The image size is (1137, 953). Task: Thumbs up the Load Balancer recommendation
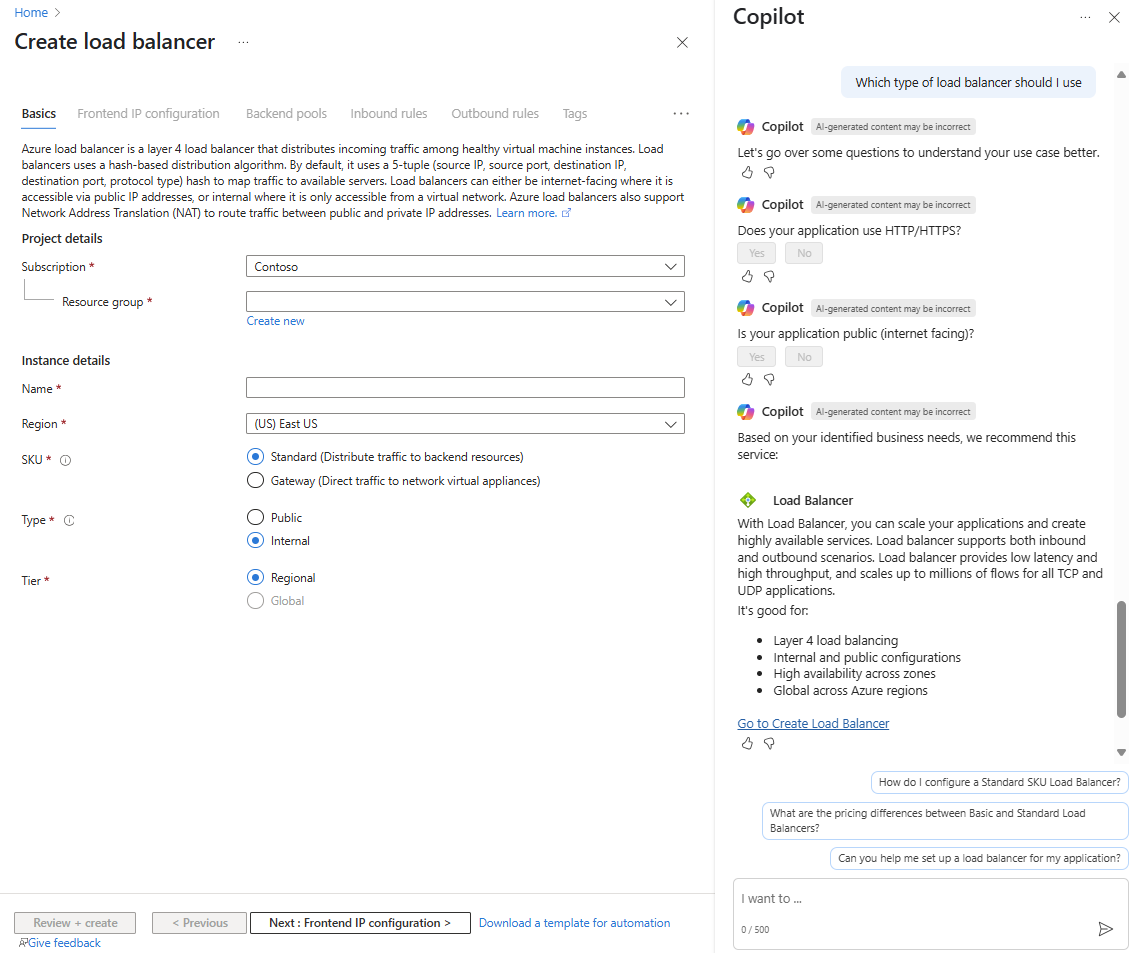point(747,744)
